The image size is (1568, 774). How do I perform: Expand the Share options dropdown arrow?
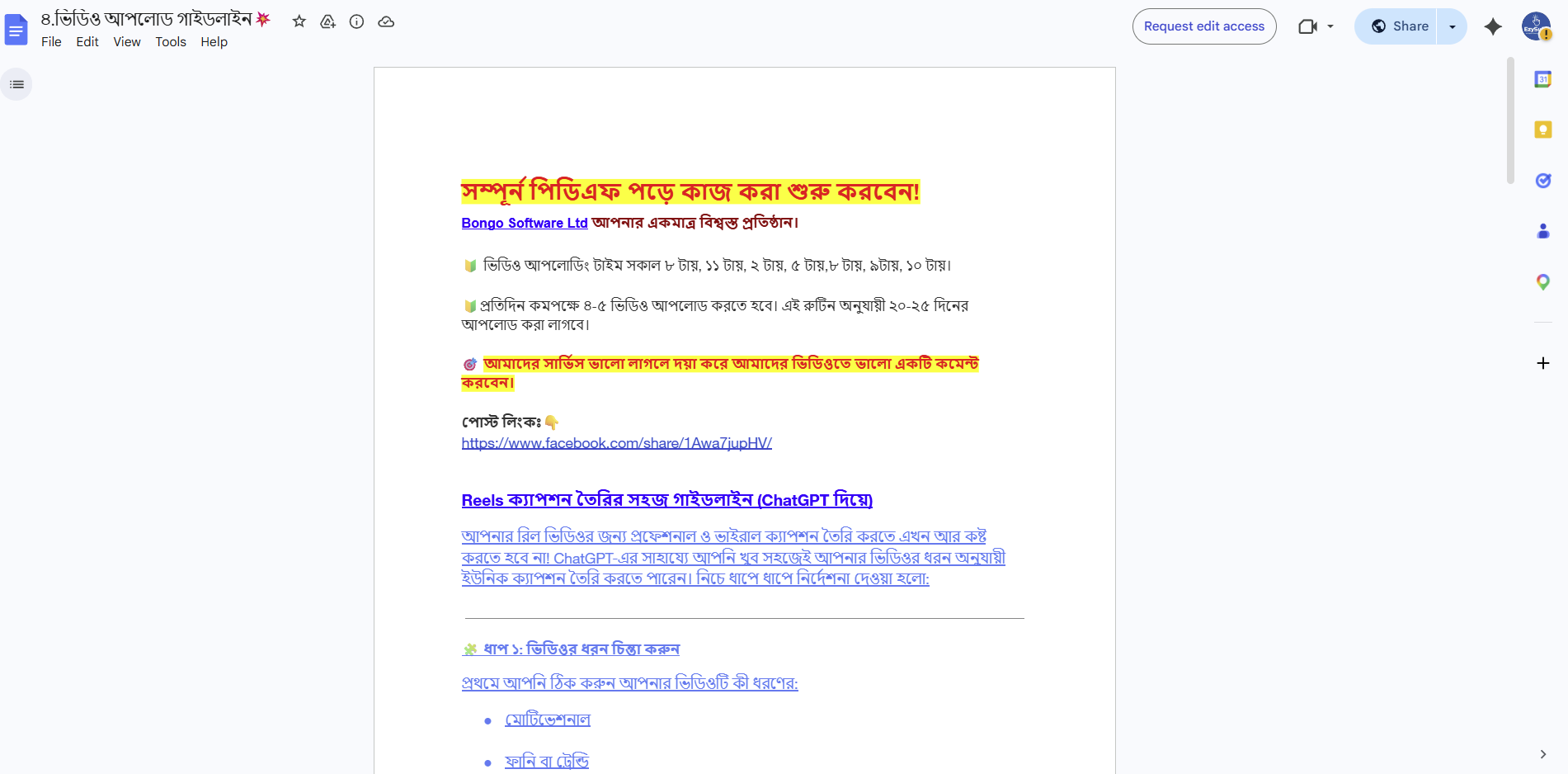(1452, 26)
